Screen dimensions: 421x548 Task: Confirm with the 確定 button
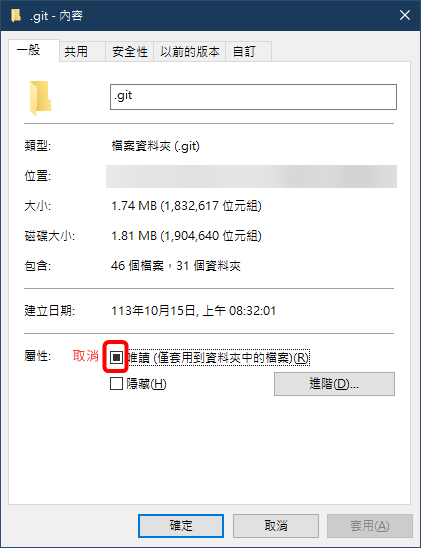point(181,526)
